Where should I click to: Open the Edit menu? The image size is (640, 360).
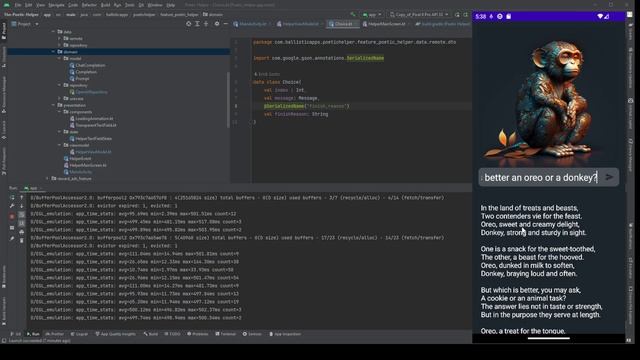point(29,5)
